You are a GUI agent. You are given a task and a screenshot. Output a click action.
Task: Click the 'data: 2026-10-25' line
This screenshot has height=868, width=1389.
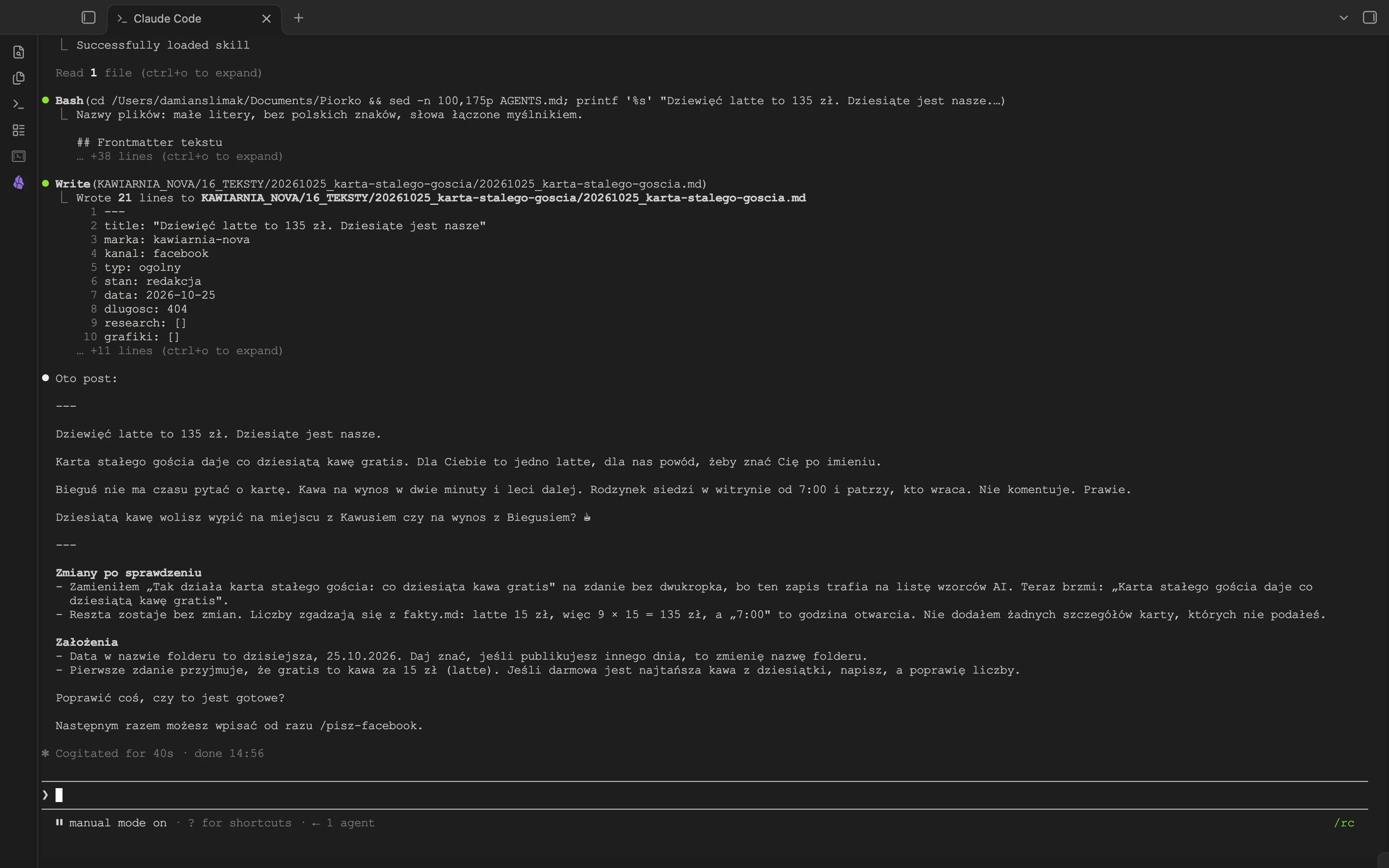[160, 295]
